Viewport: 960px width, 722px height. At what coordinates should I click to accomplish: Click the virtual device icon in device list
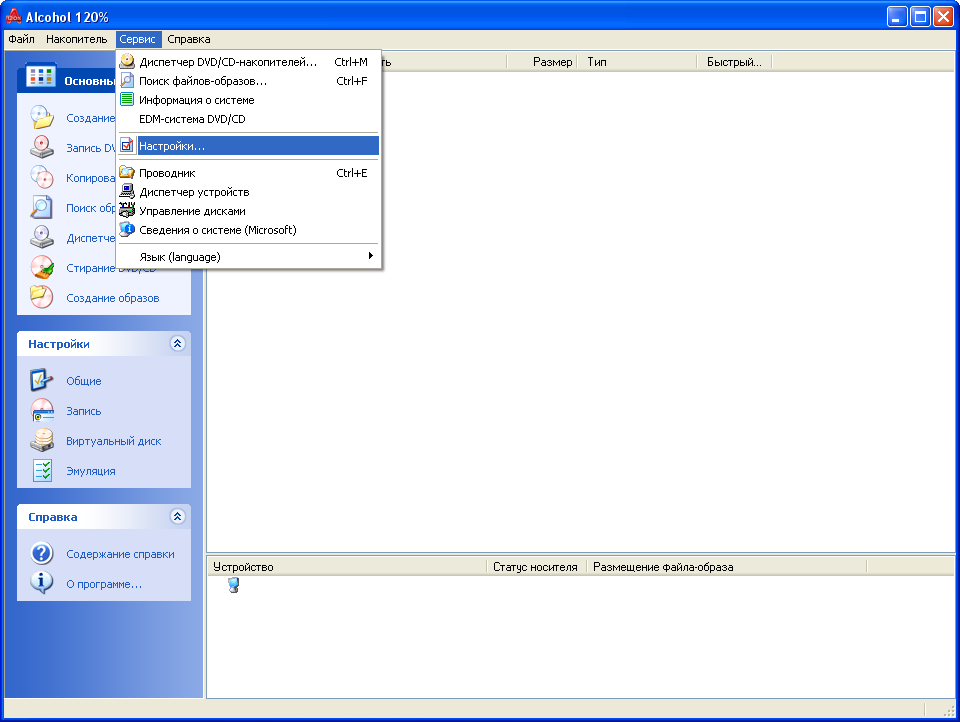pyautogui.click(x=233, y=585)
